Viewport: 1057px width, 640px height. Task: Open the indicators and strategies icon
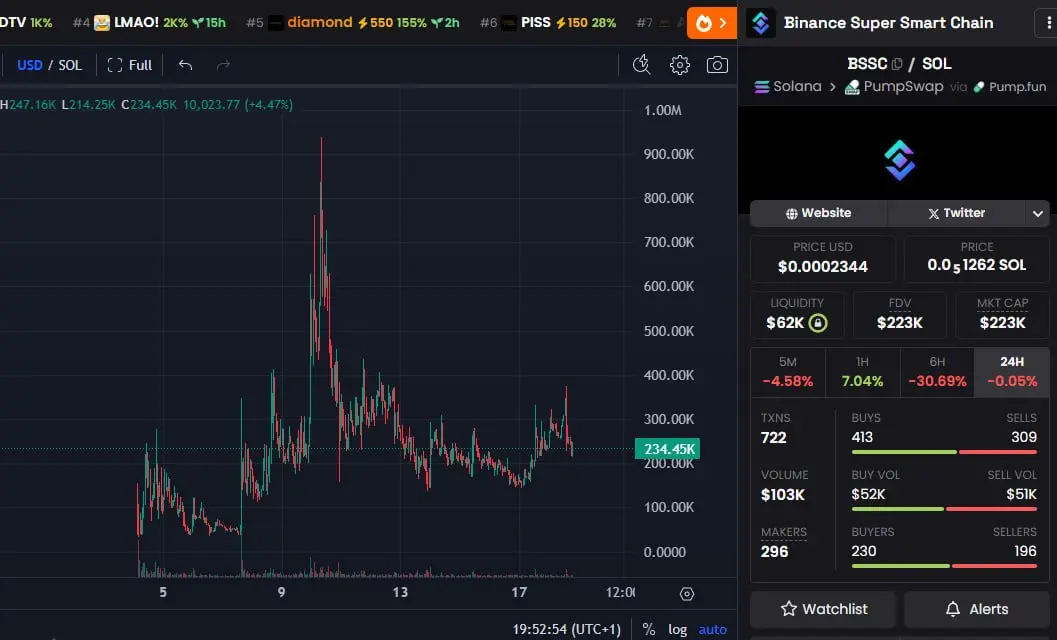[x=641, y=65]
